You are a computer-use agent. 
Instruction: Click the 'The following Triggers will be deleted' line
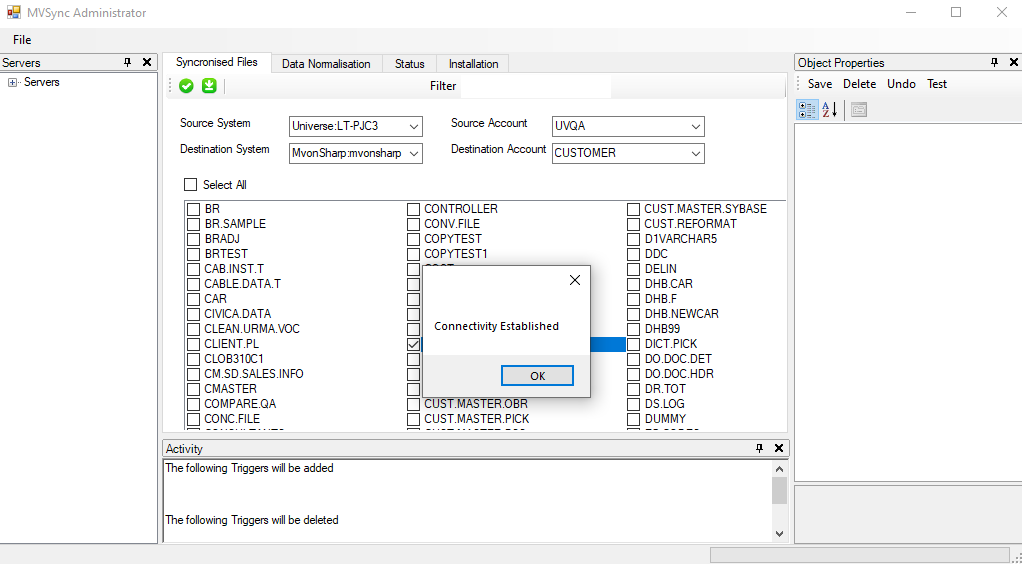(x=252, y=520)
